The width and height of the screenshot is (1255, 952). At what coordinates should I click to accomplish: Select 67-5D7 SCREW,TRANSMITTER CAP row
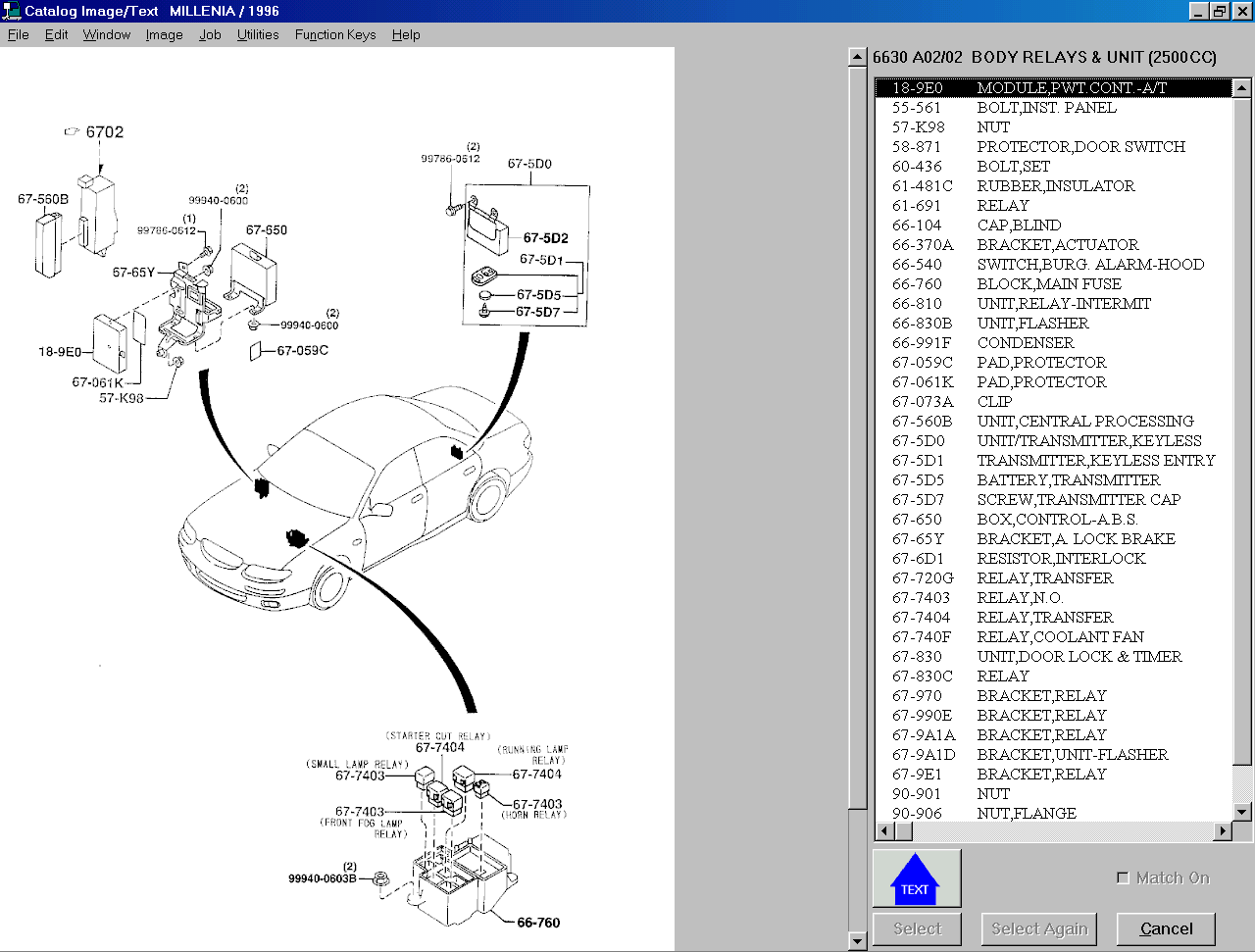click(1053, 499)
